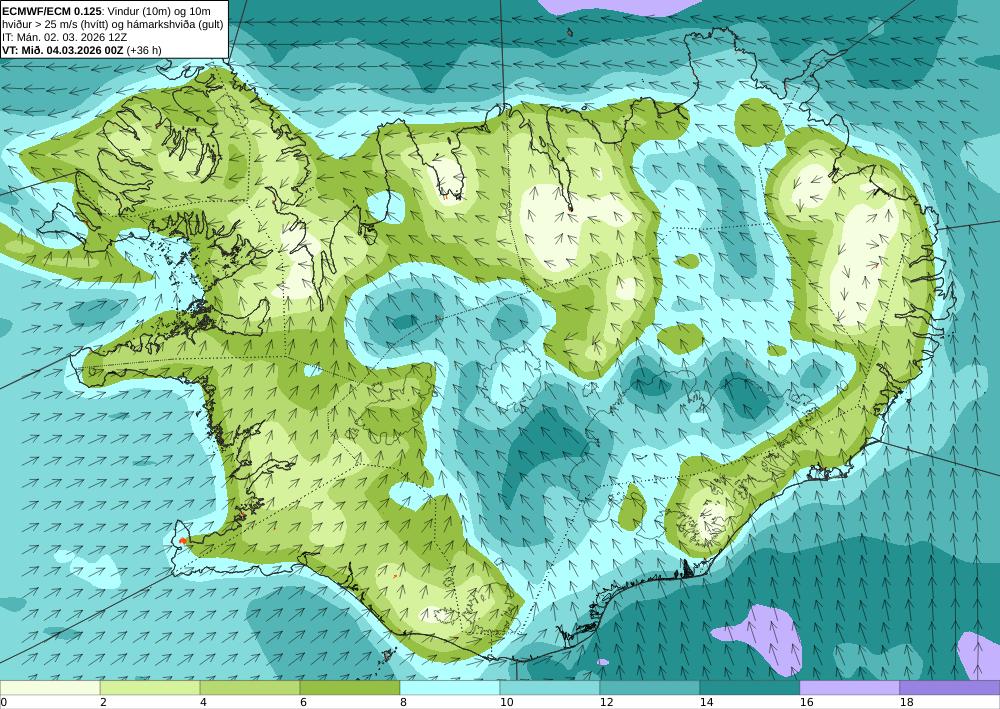Click the title line 'ECMWF/ECM 0.125: Vindur (10m) og 10m'
This screenshot has width=1000, height=709.
(x=107, y=11)
